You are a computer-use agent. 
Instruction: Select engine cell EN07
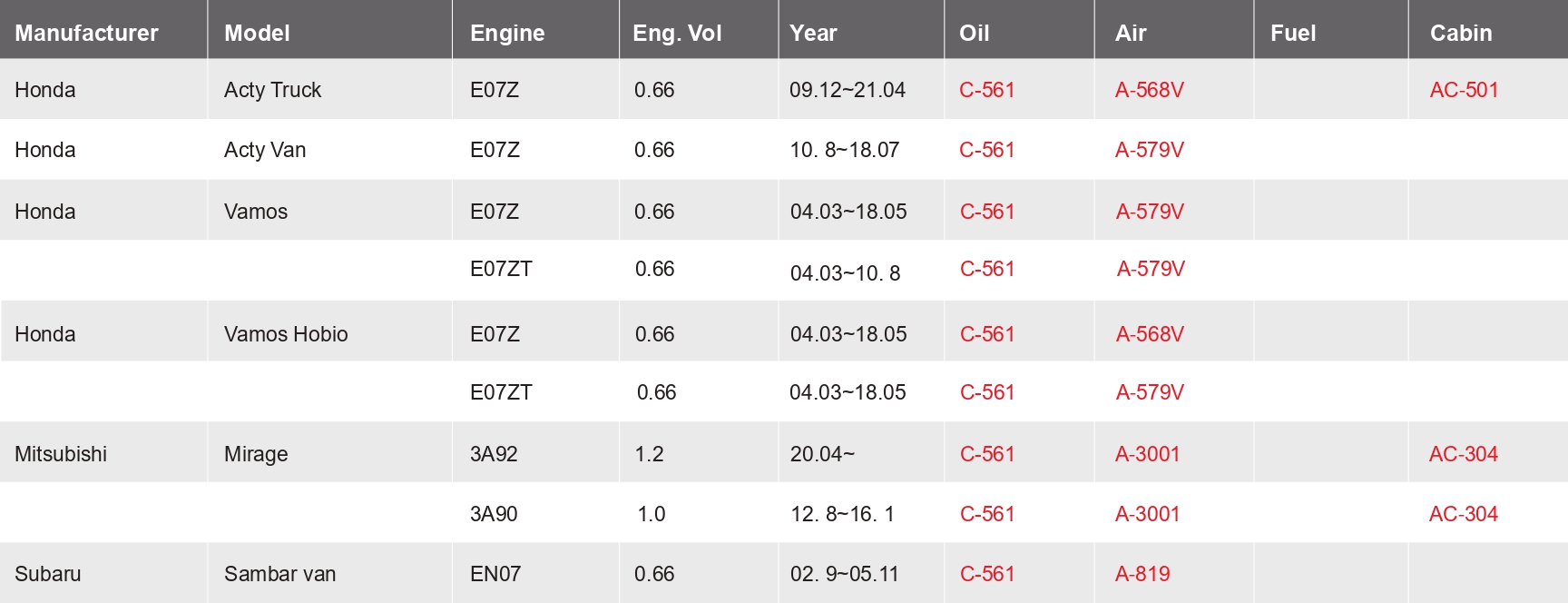[495, 574]
